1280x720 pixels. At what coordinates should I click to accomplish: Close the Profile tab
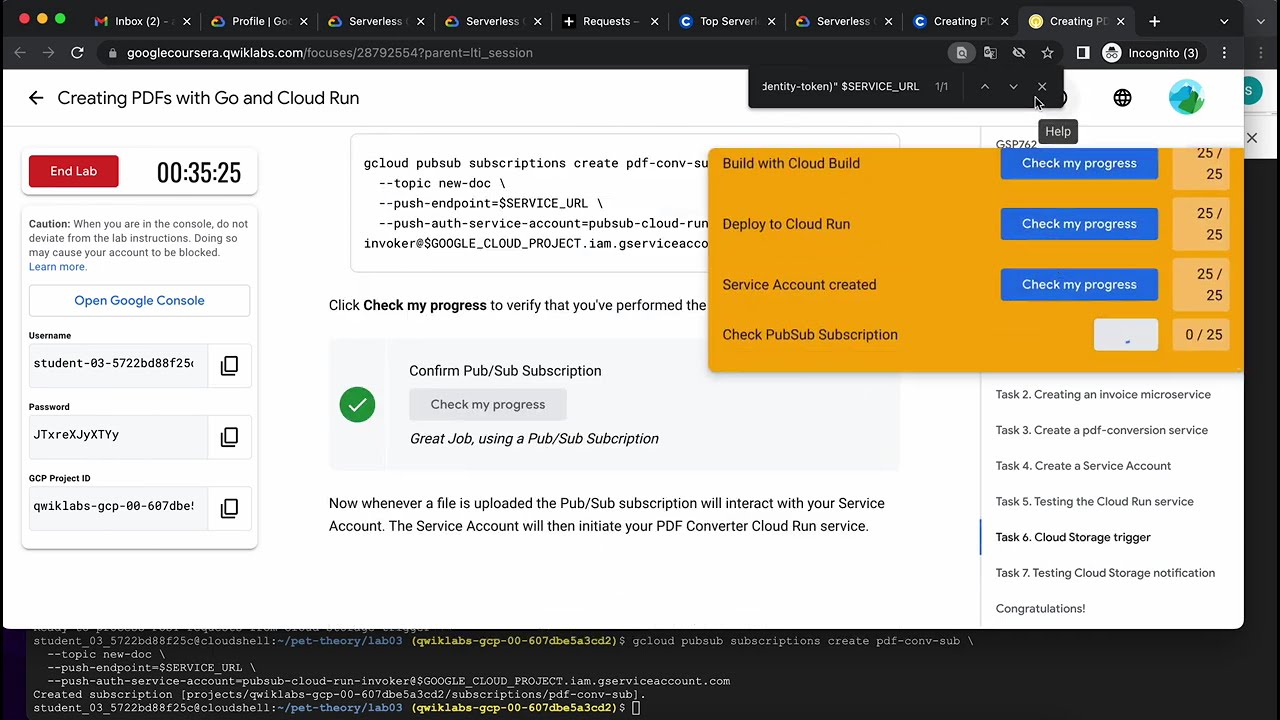click(x=304, y=21)
